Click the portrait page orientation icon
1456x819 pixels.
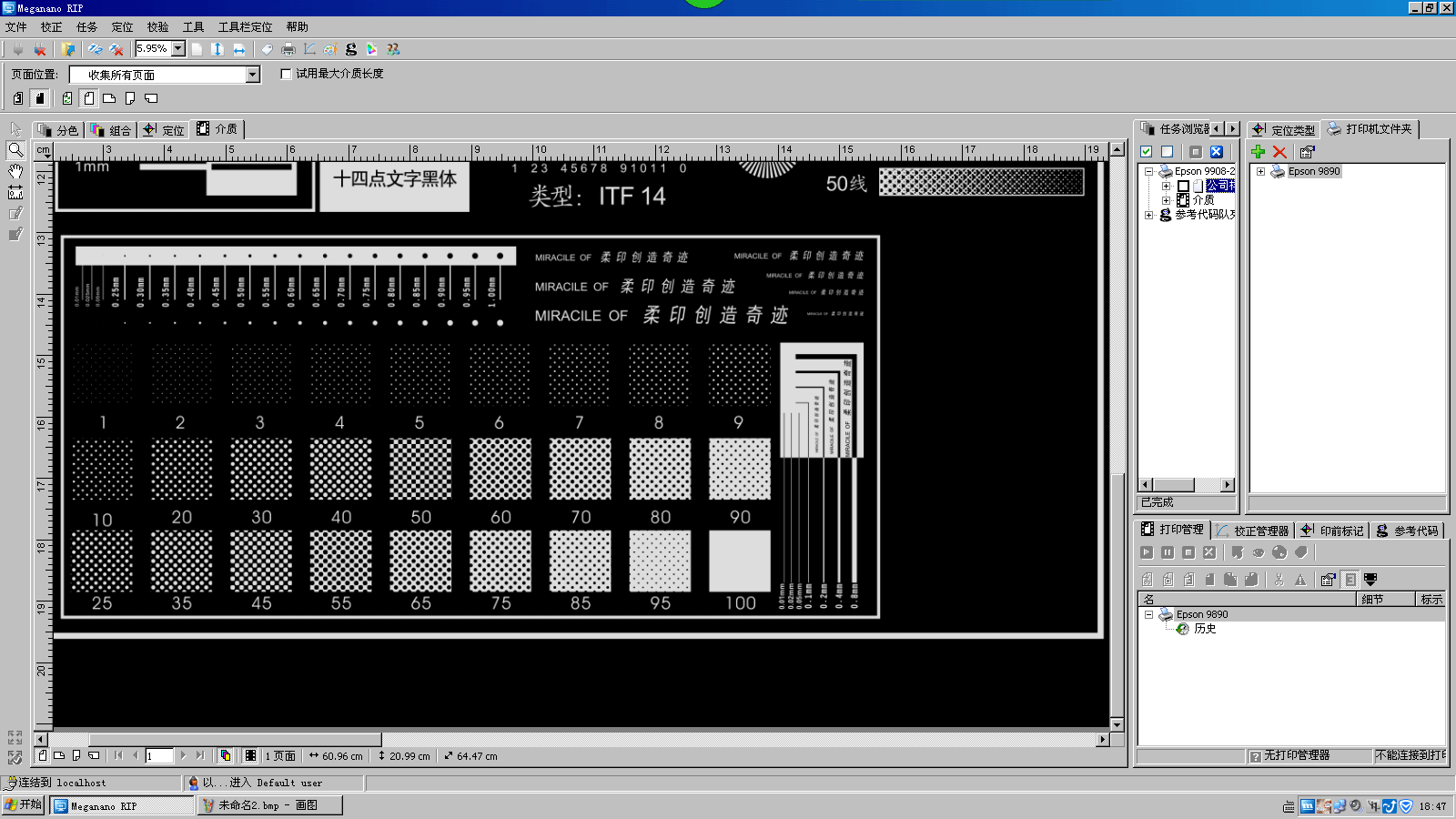pyautogui.click(x=88, y=98)
